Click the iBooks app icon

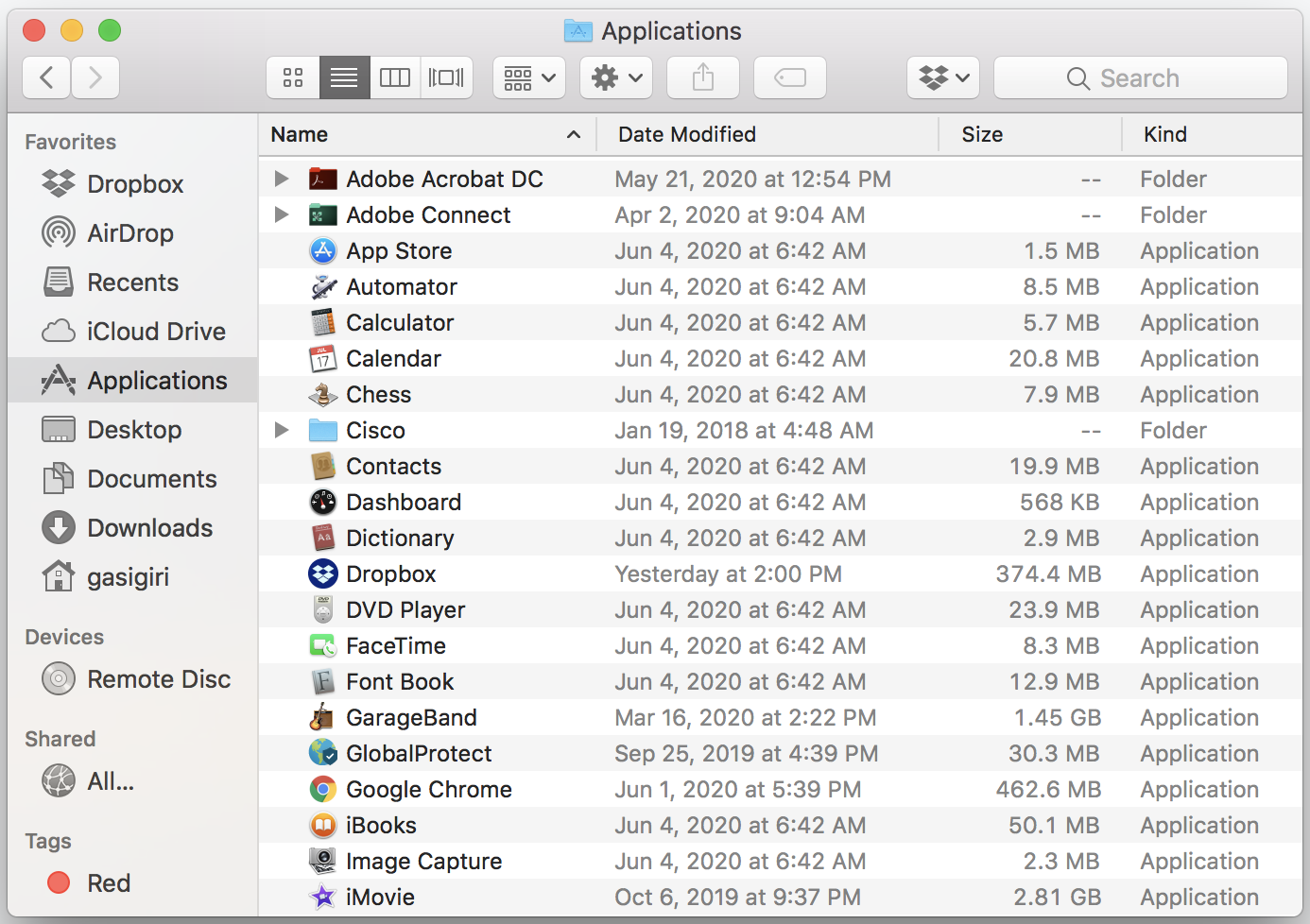pos(323,825)
